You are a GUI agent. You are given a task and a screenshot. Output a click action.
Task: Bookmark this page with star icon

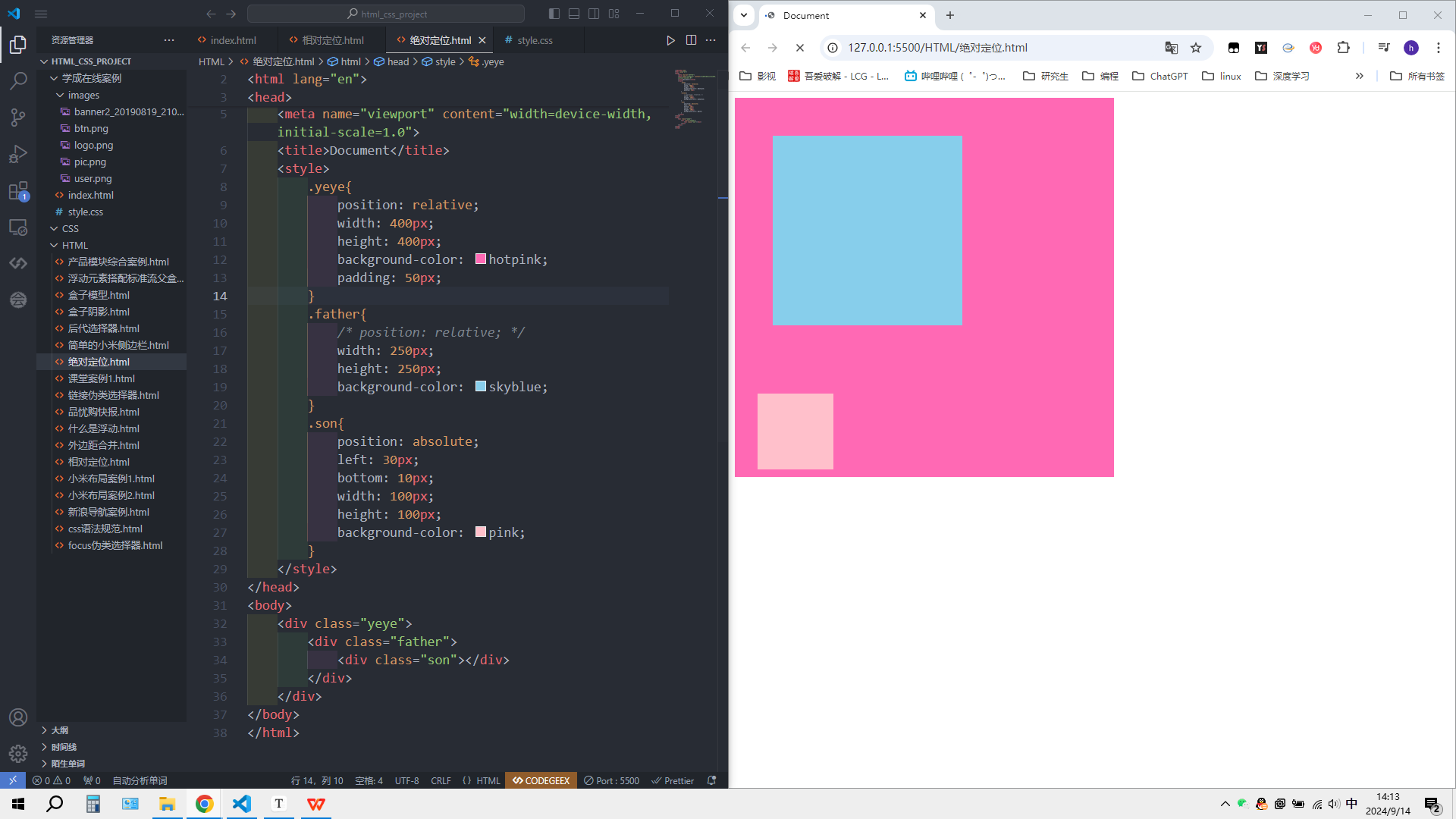click(1196, 48)
